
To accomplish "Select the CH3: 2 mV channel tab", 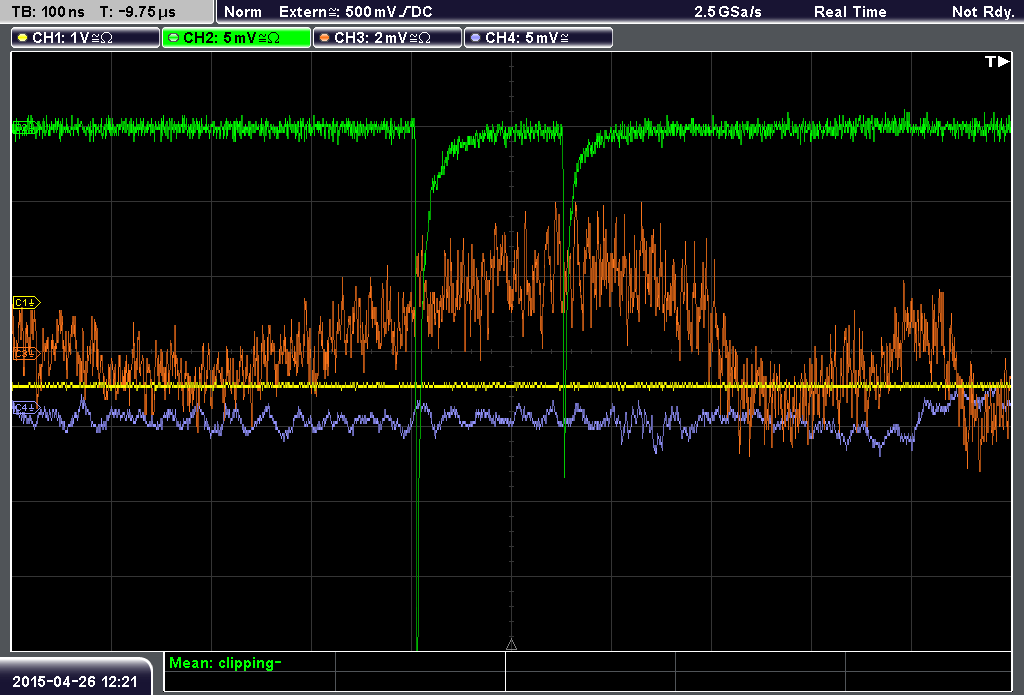I will [x=387, y=38].
